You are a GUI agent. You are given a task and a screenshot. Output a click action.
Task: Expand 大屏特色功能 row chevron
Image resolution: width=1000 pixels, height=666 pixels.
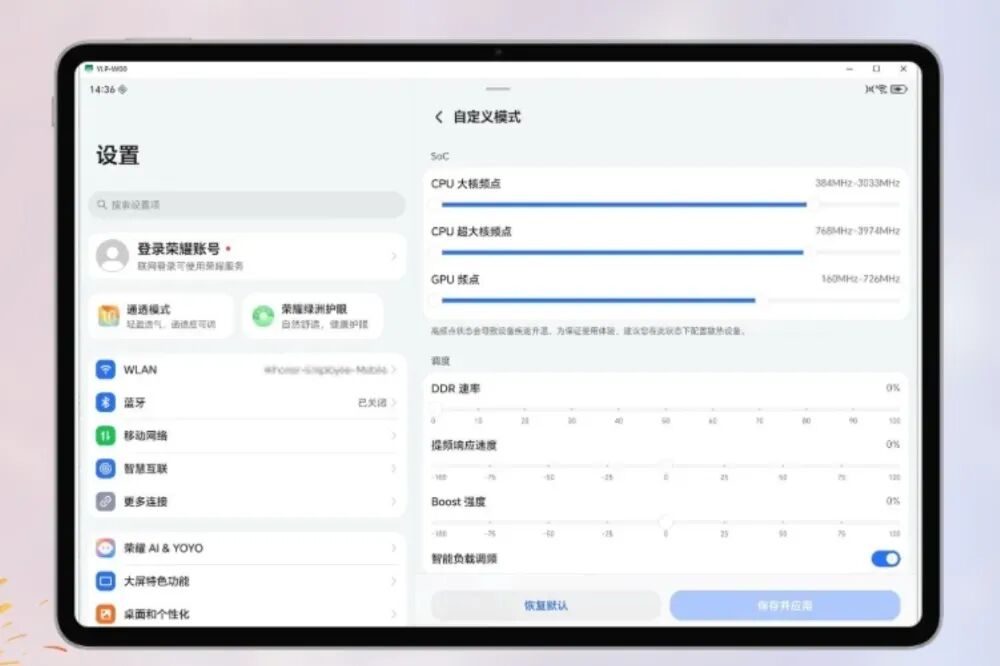point(393,581)
